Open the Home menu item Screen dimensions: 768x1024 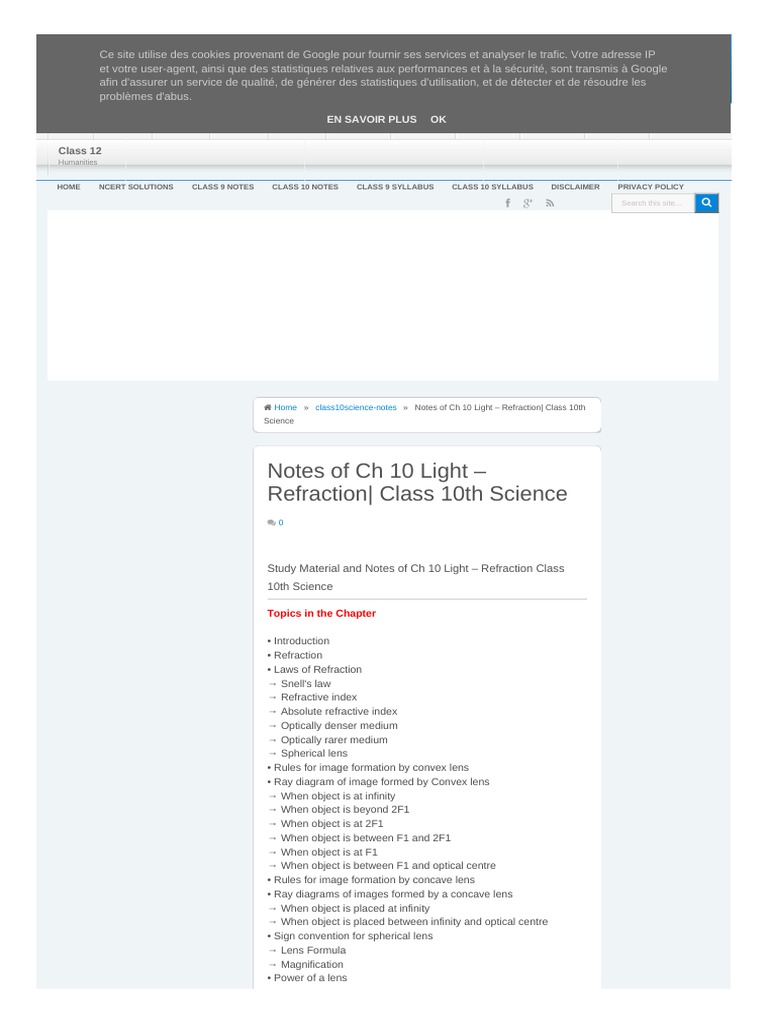coord(69,187)
